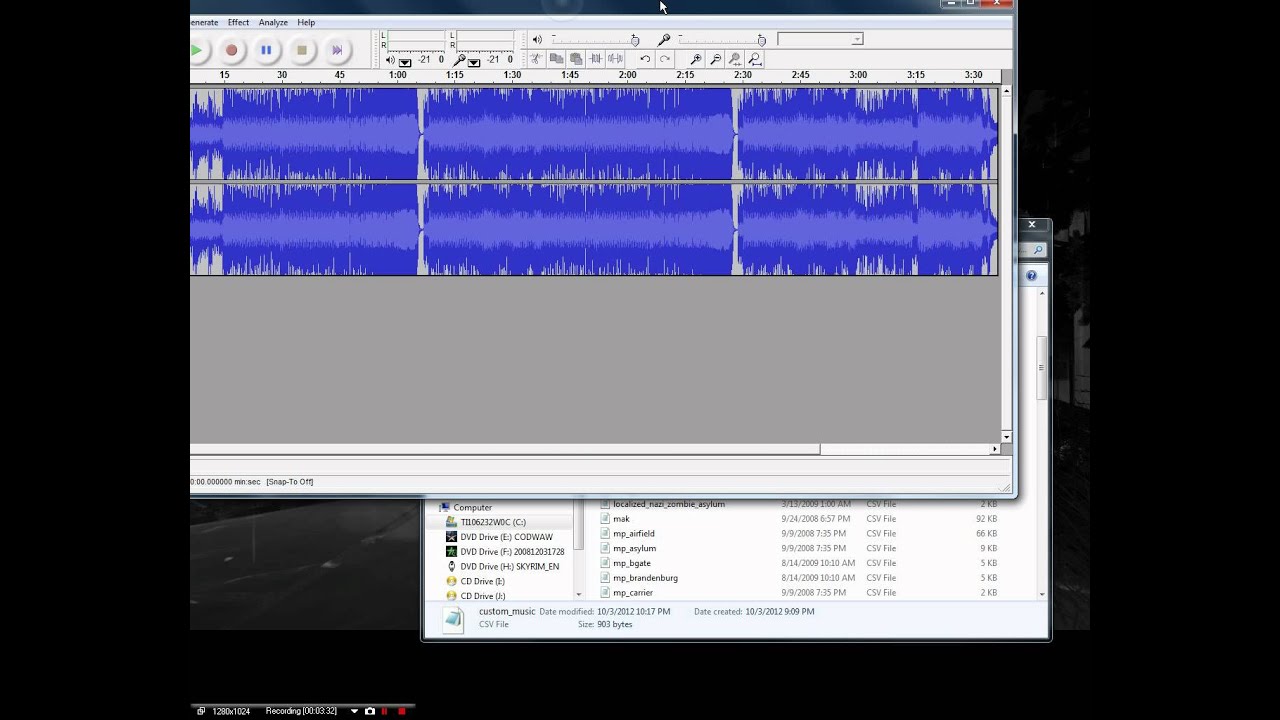
Task: Select CD Drive (J:) in navigation pane
Action: (482, 596)
